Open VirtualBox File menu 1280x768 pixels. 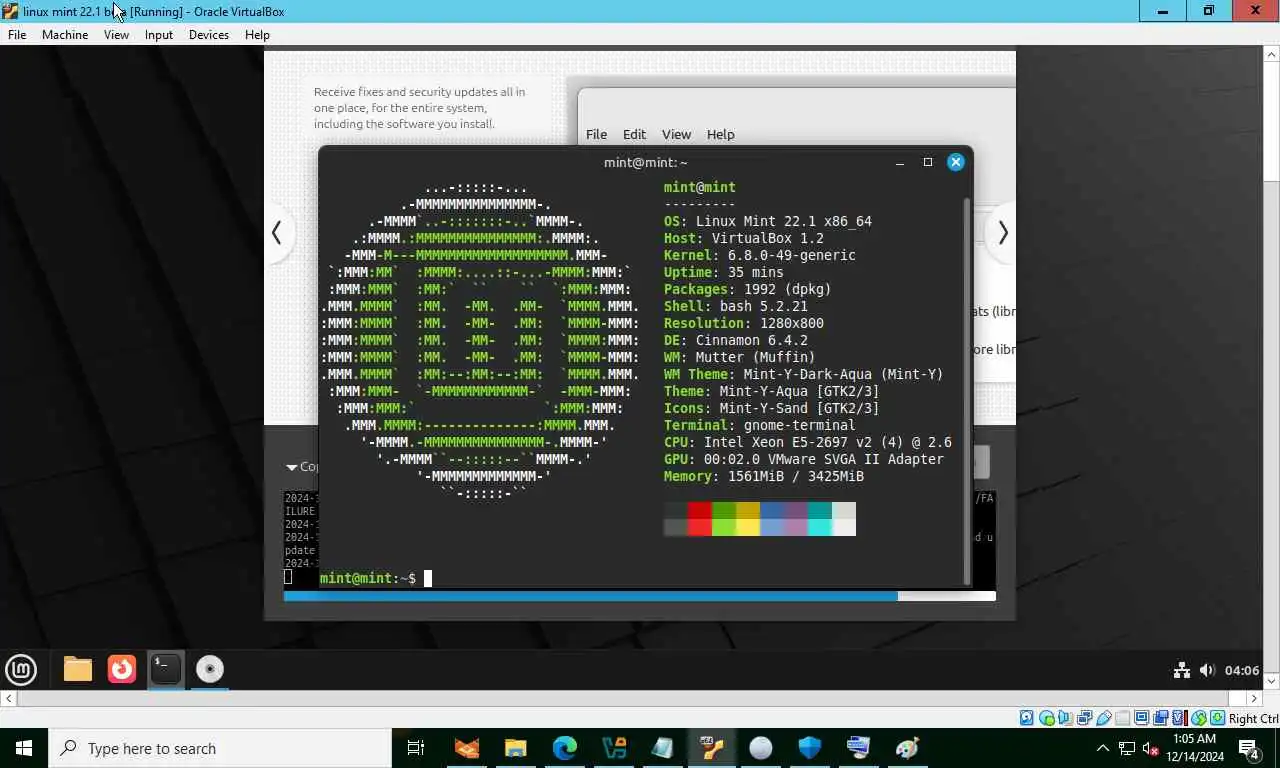tap(17, 34)
